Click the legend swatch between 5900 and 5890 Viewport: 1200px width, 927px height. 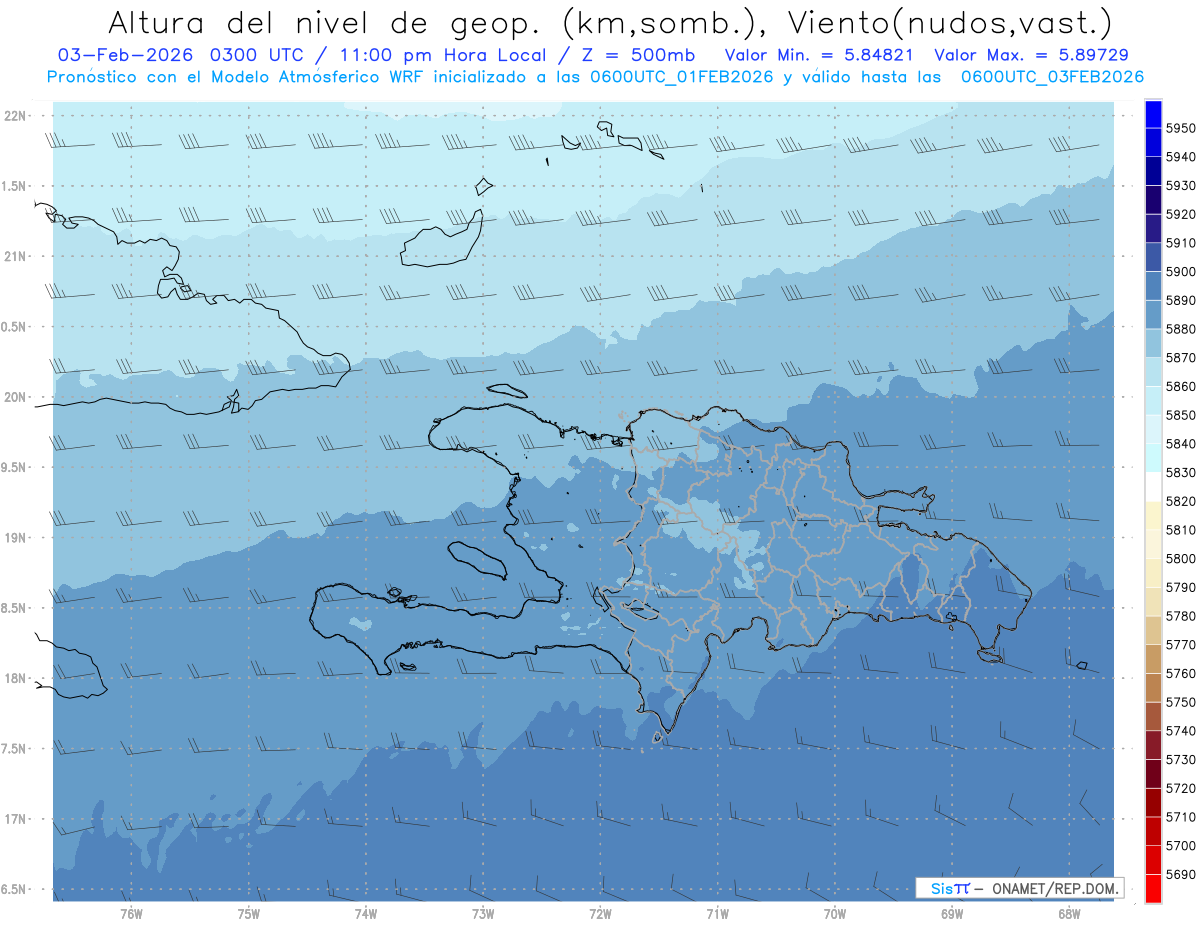click(x=1153, y=286)
